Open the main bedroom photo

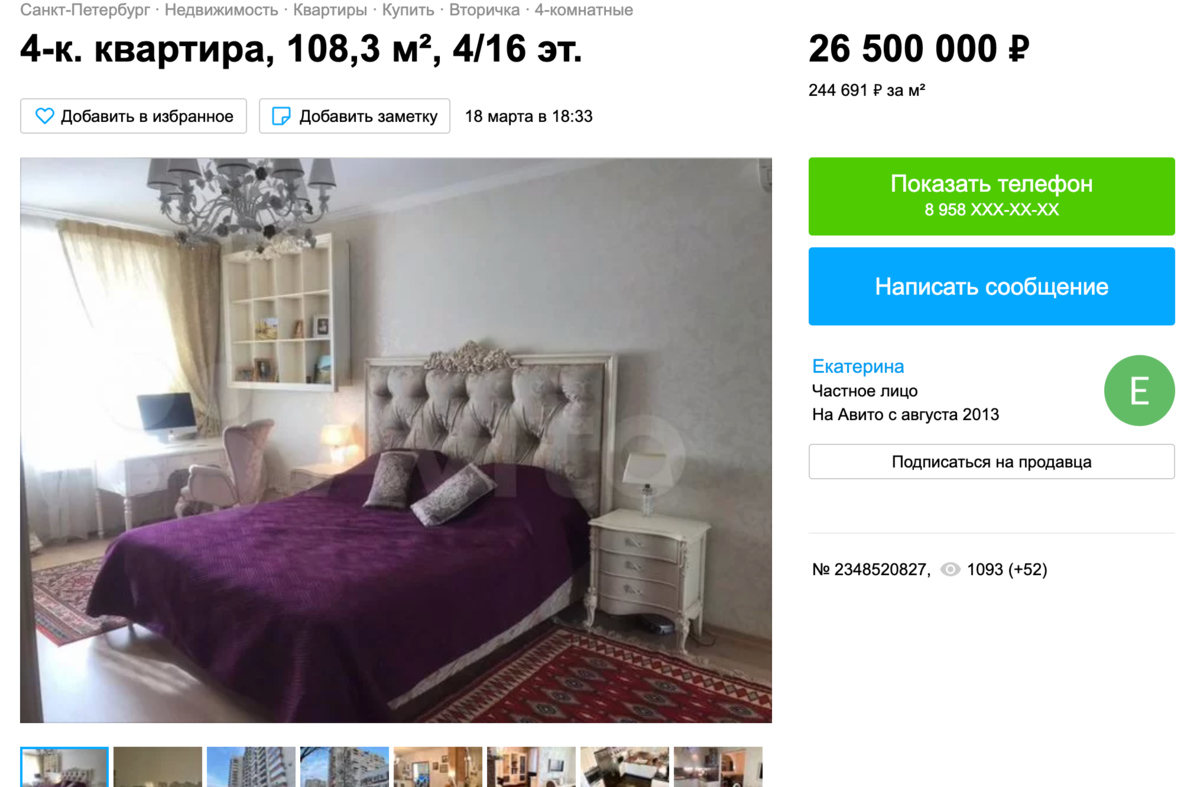click(396, 440)
